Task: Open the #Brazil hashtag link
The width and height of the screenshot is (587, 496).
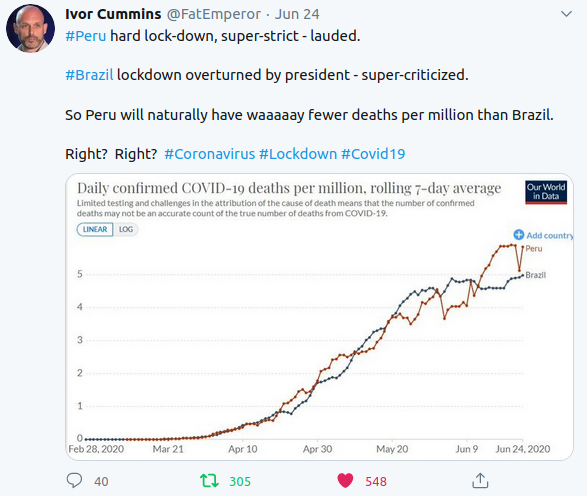Action: click(x=89, y=75)
